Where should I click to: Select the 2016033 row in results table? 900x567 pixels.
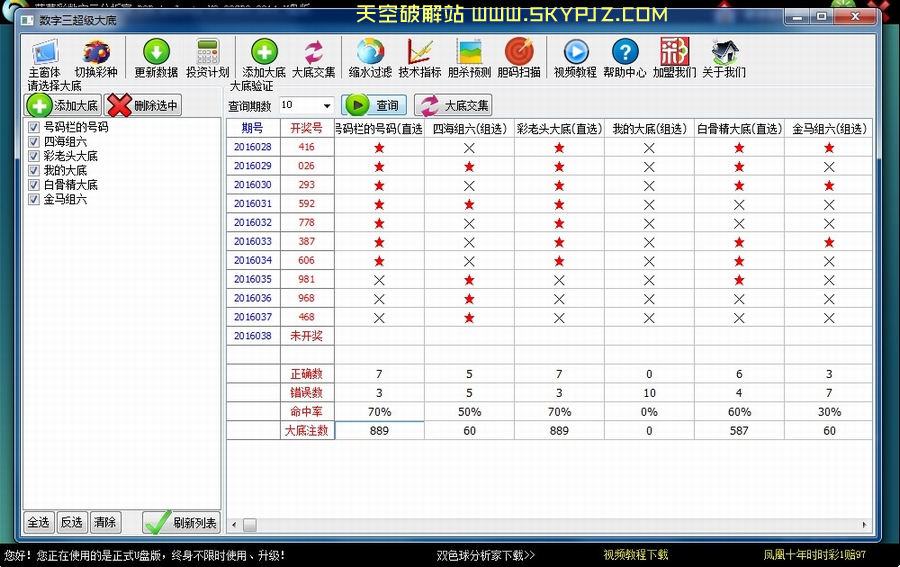(253, 241)
